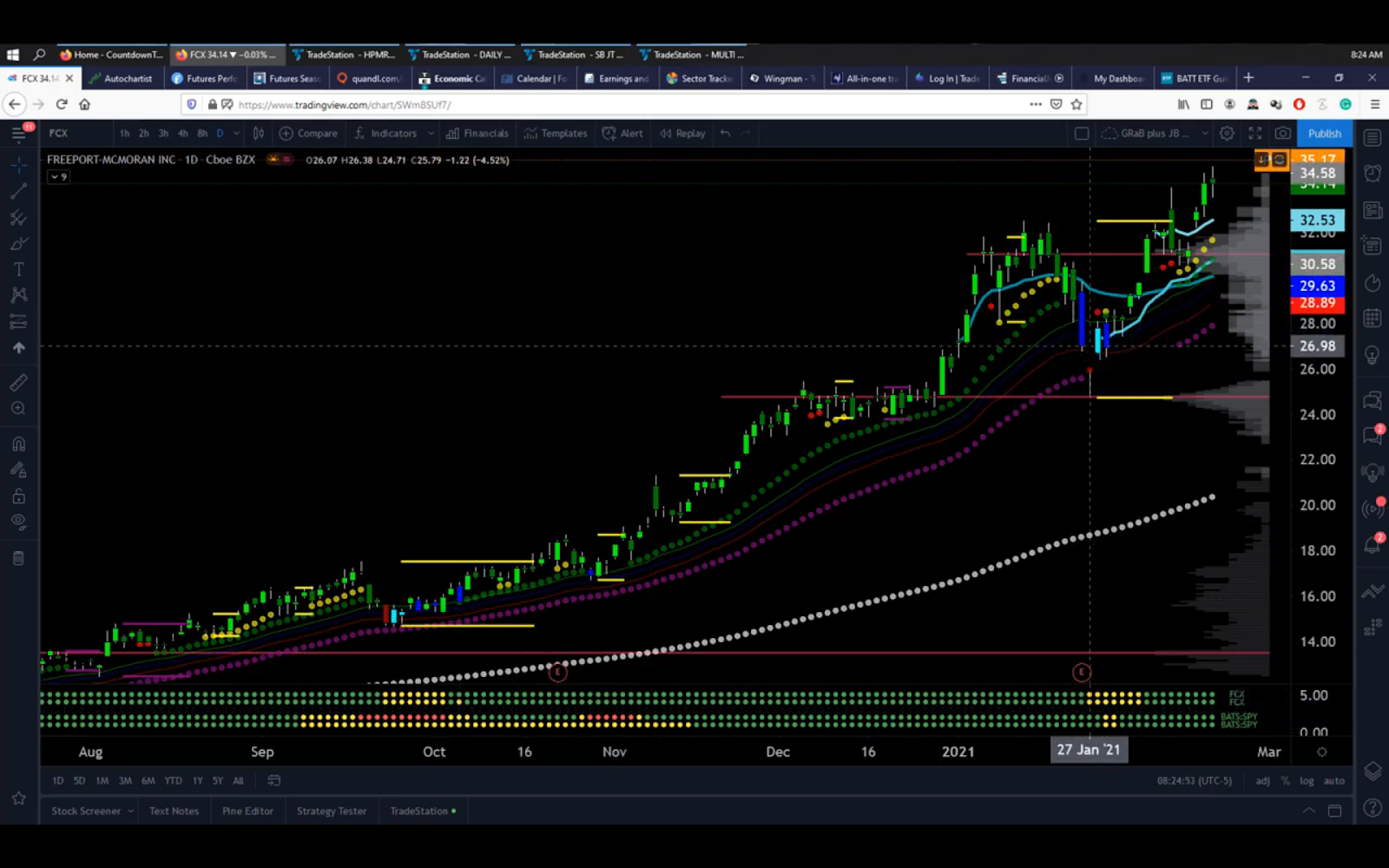Take a chart snapshot with camera icon
1389x868 pixels.
tap(1282, 134)
